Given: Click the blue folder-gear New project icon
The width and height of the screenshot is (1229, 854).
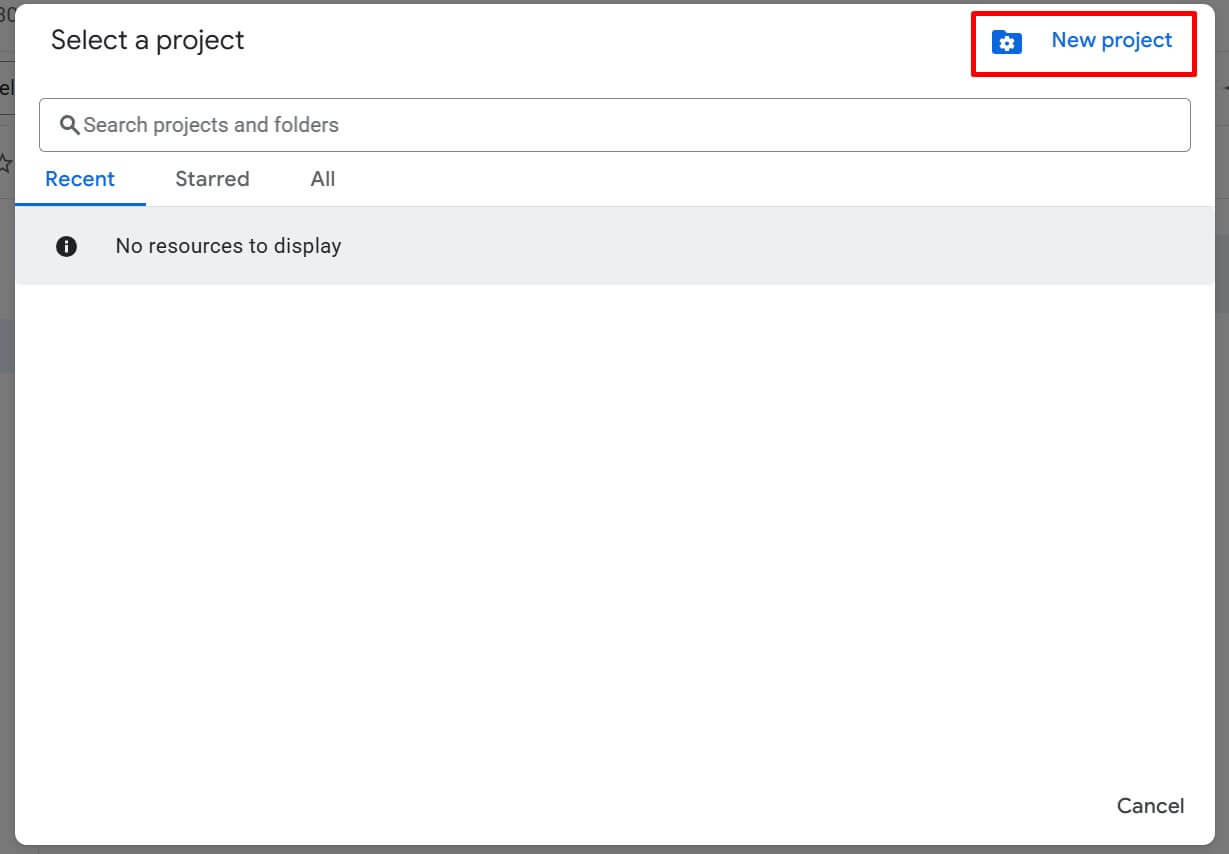Looking at the screenshot, I should point(1006,42).
